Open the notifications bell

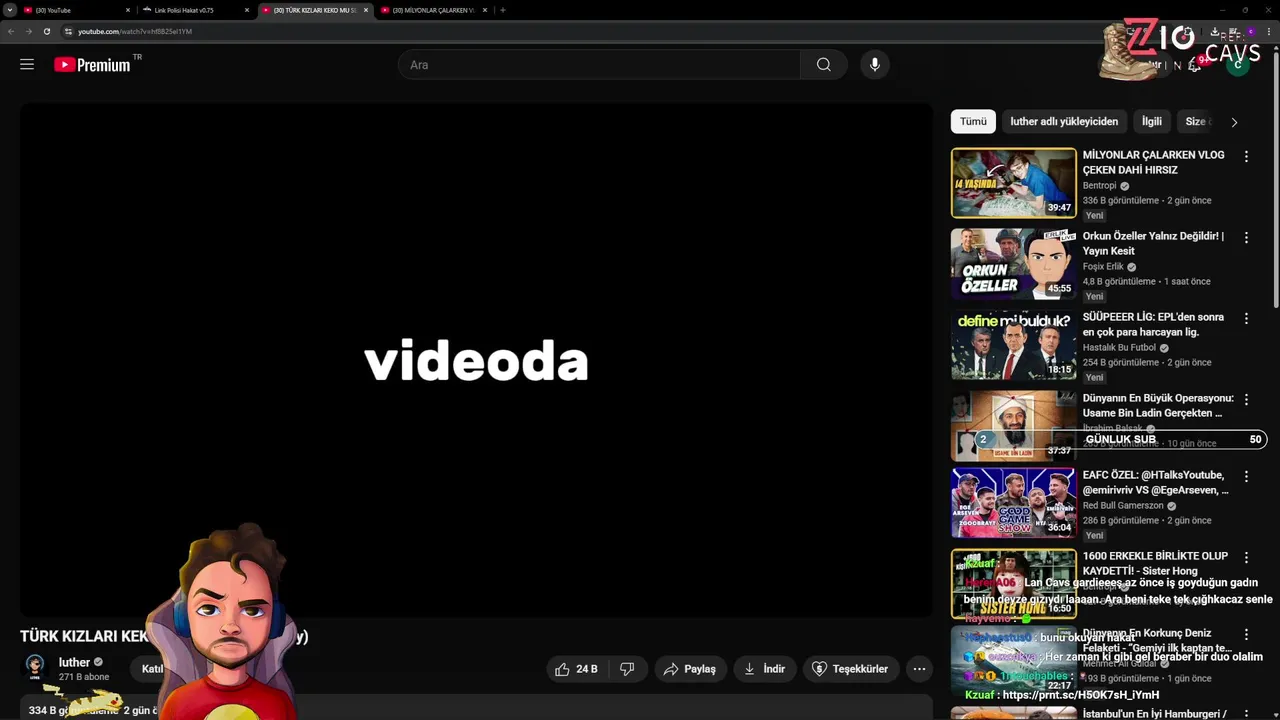click(x=1194, y=65)
